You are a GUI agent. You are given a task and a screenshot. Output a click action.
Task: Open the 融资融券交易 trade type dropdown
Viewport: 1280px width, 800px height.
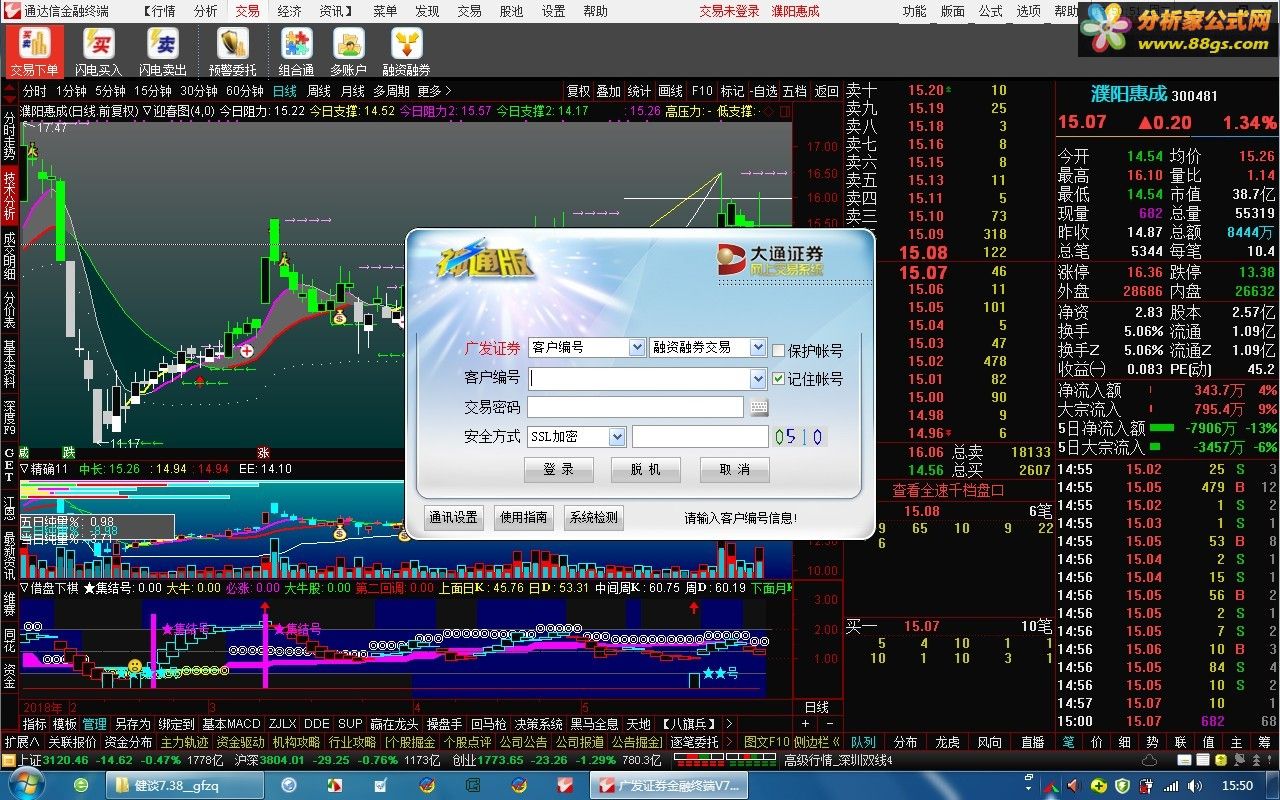[x=758, y=347]
